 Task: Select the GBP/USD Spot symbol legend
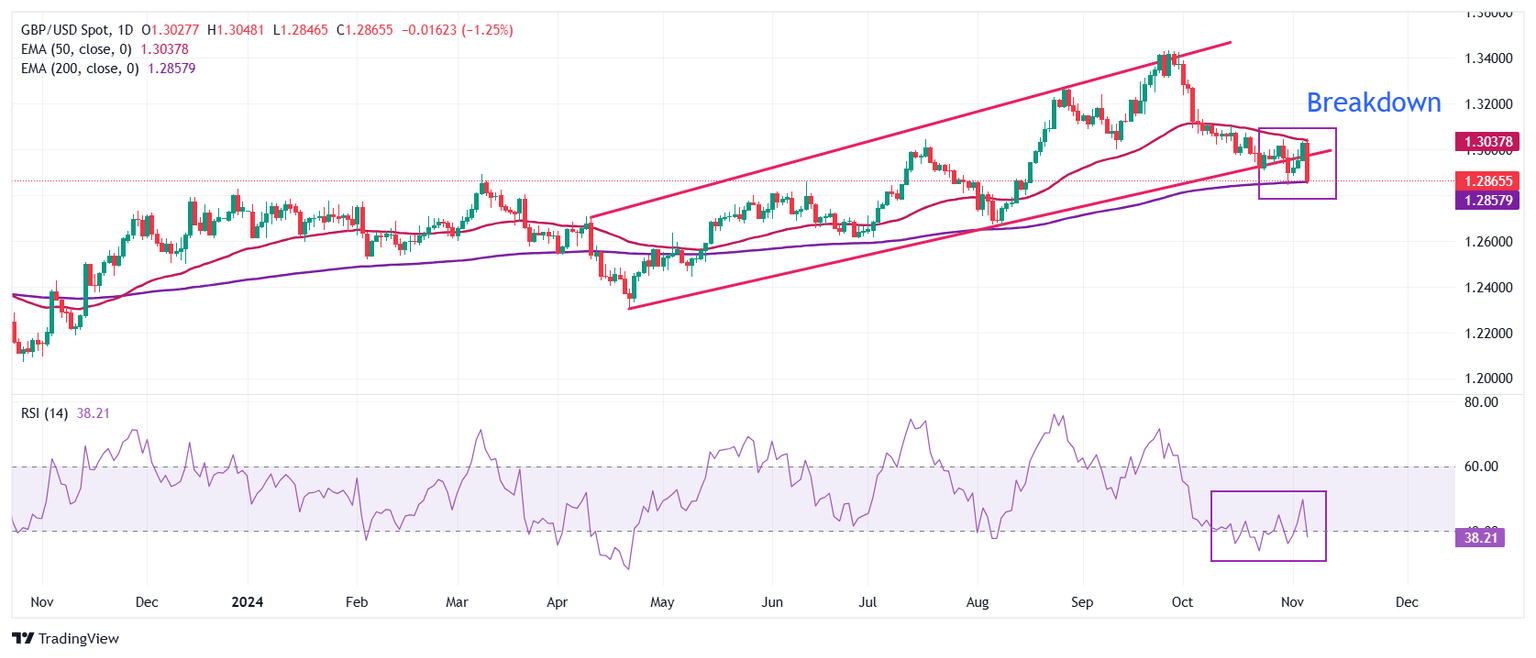click(x=65, y=29)
